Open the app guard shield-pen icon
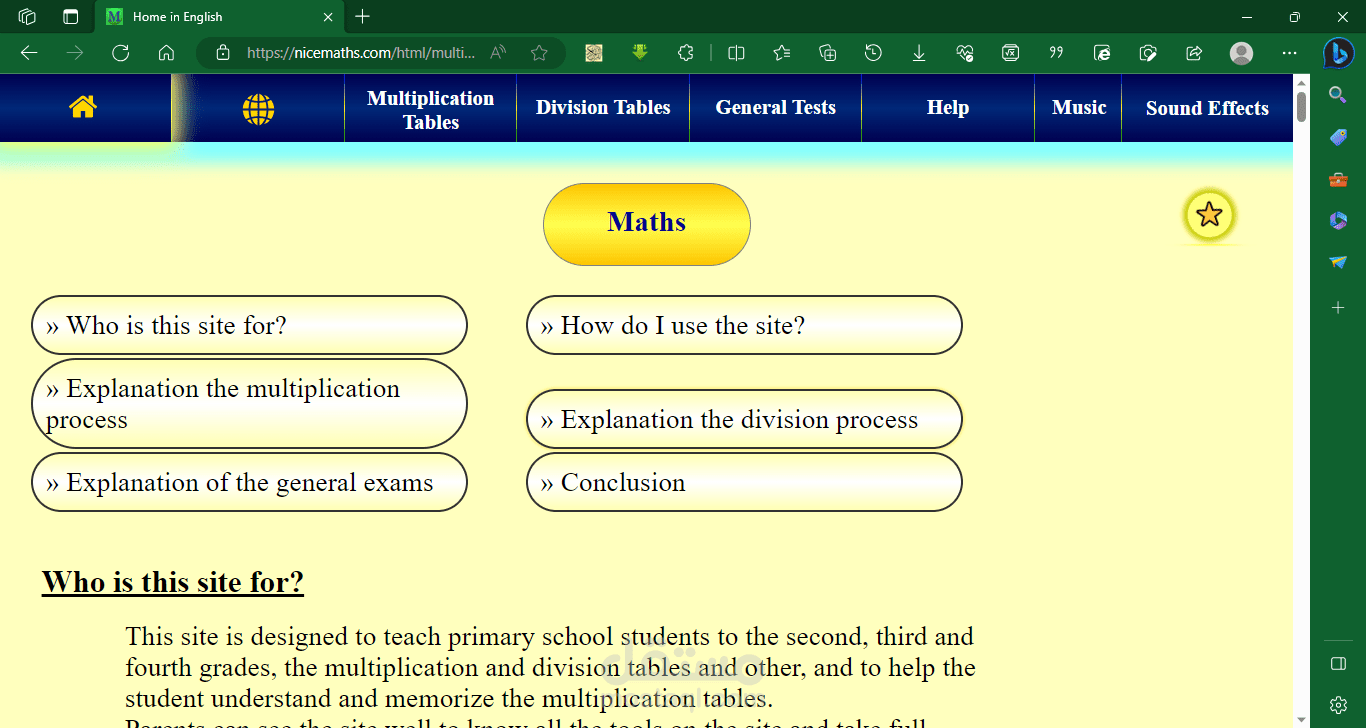Screen dimensions: 1366x728 coord(1148,53)
